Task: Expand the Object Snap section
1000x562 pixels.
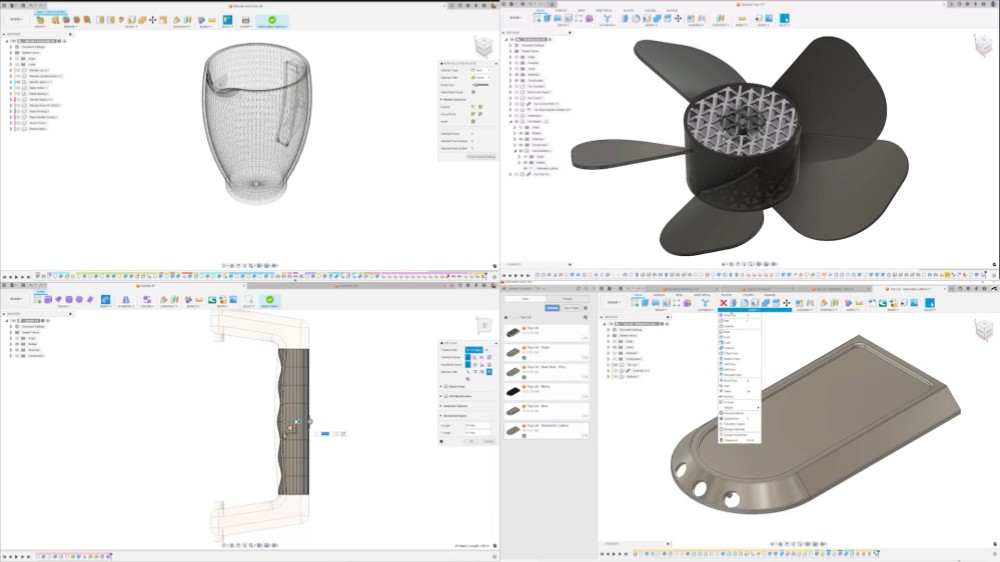Action: point(441,386)
